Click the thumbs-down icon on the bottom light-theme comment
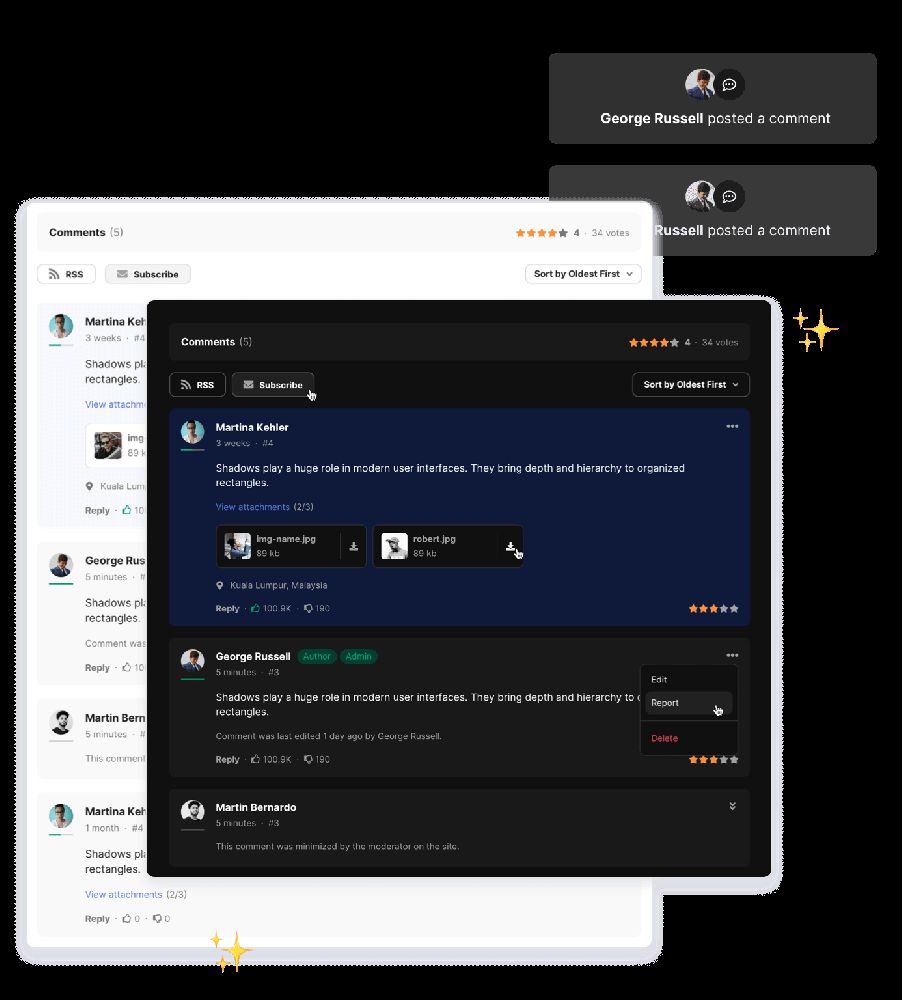The image size is (902, 1000). coord(157,918)
